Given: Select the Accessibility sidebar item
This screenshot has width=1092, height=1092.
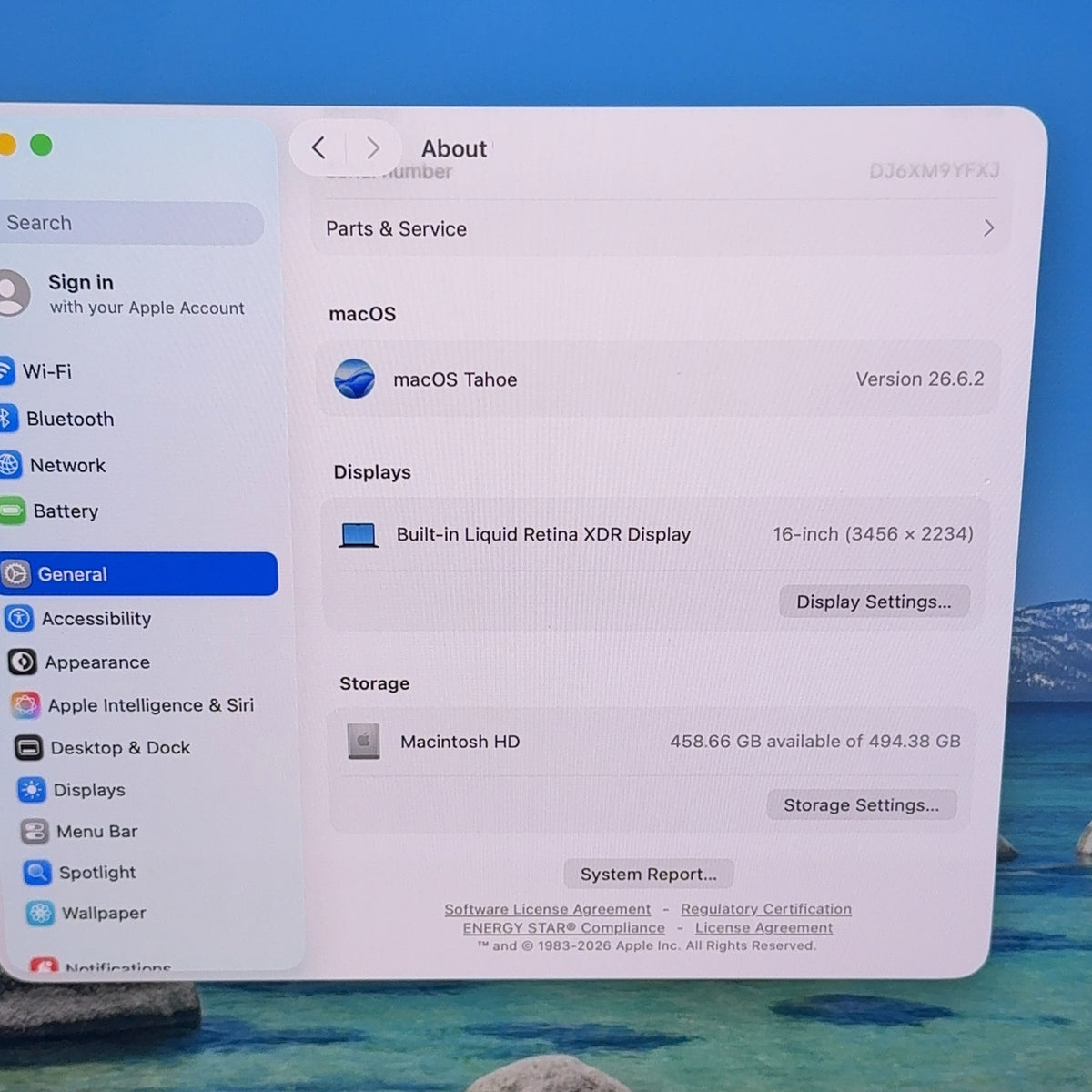Looking at the screenshot, I should point(96,619).
